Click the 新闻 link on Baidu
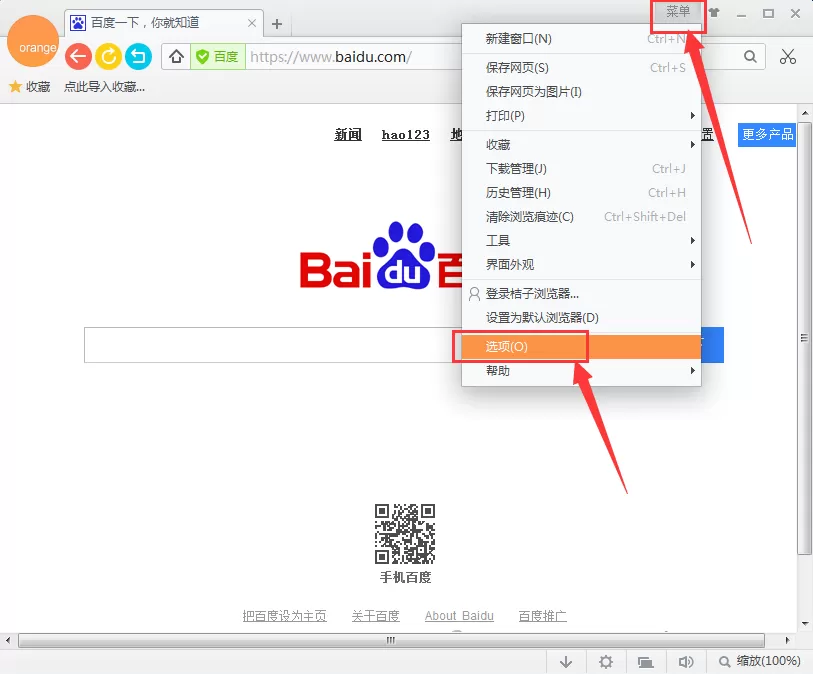Image resolution: width=813 pixels, height=674 pixels. point(348,134)
